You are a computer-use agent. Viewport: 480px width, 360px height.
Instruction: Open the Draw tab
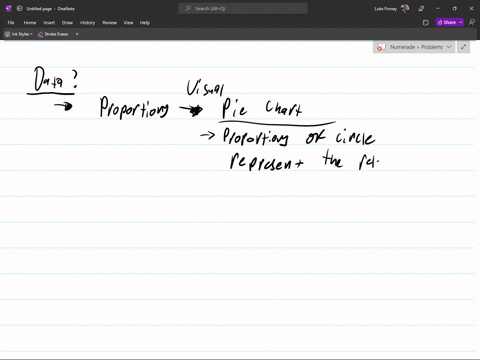click(x=67, y=23)
